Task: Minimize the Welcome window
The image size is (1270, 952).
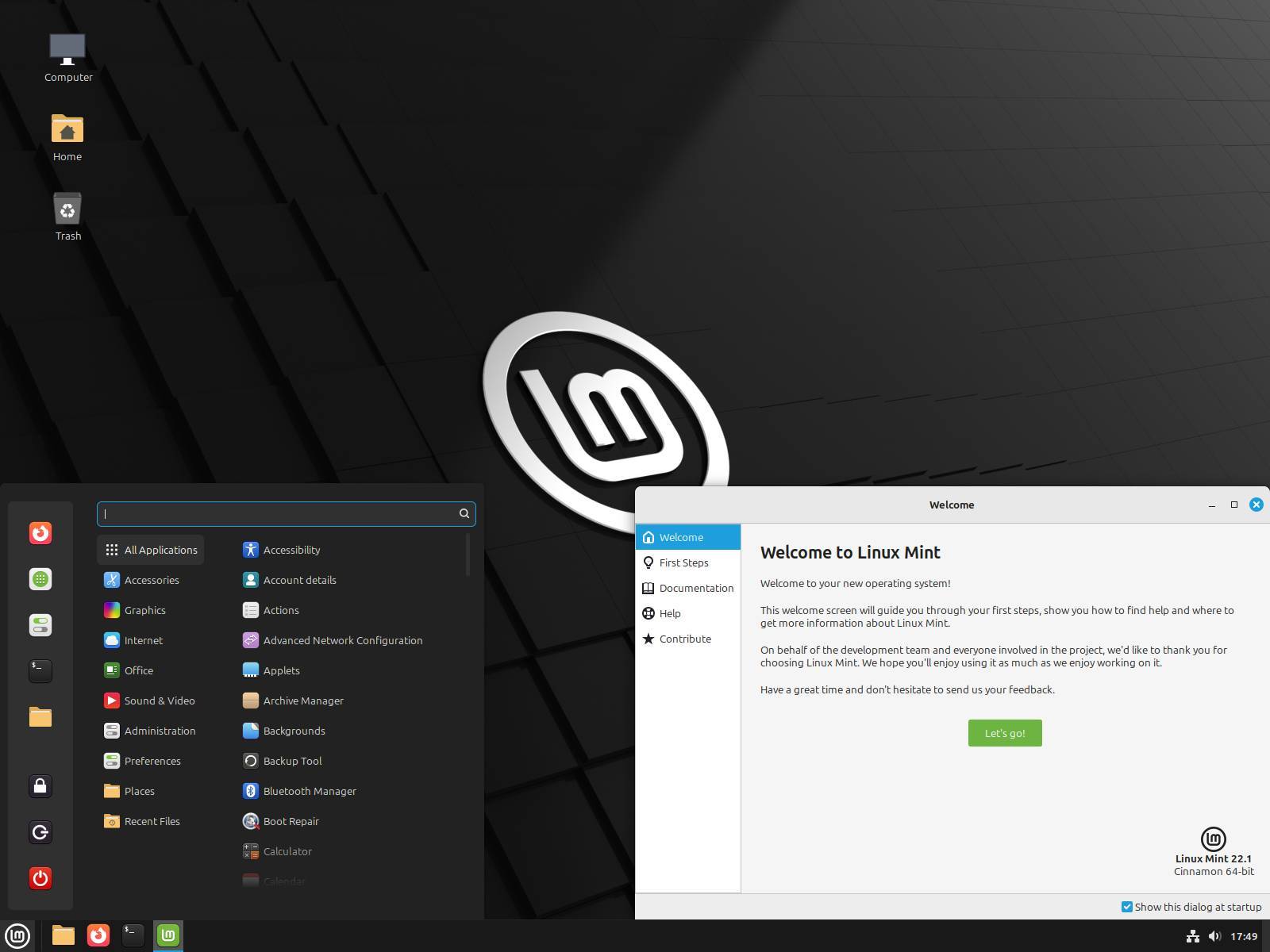Action: (x=1212, y=505)
